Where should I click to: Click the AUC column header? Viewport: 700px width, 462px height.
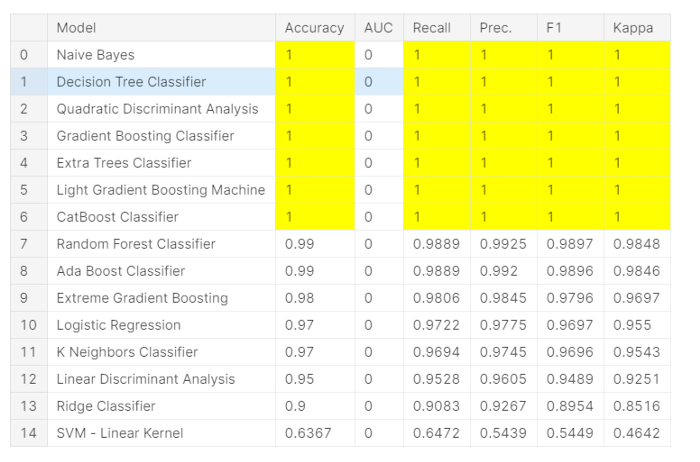379,28
